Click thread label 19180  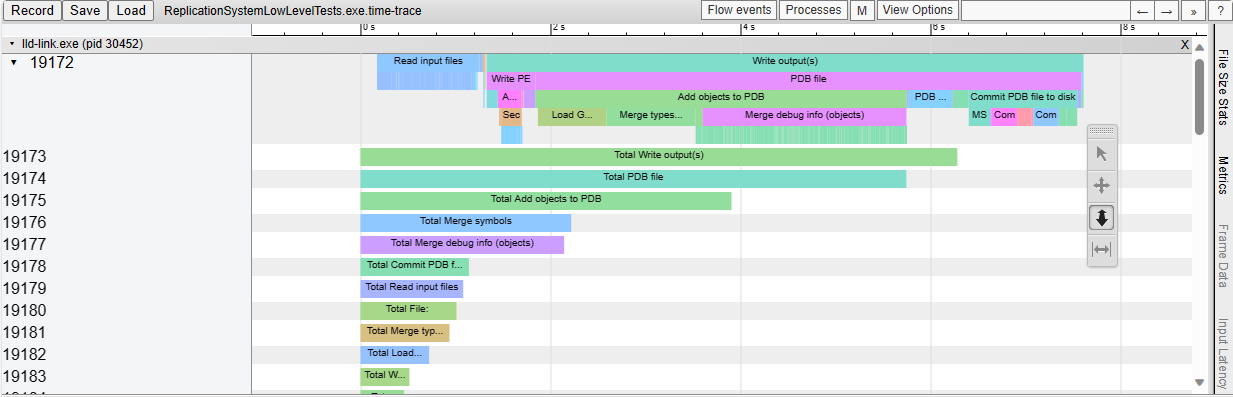(24, 310)
